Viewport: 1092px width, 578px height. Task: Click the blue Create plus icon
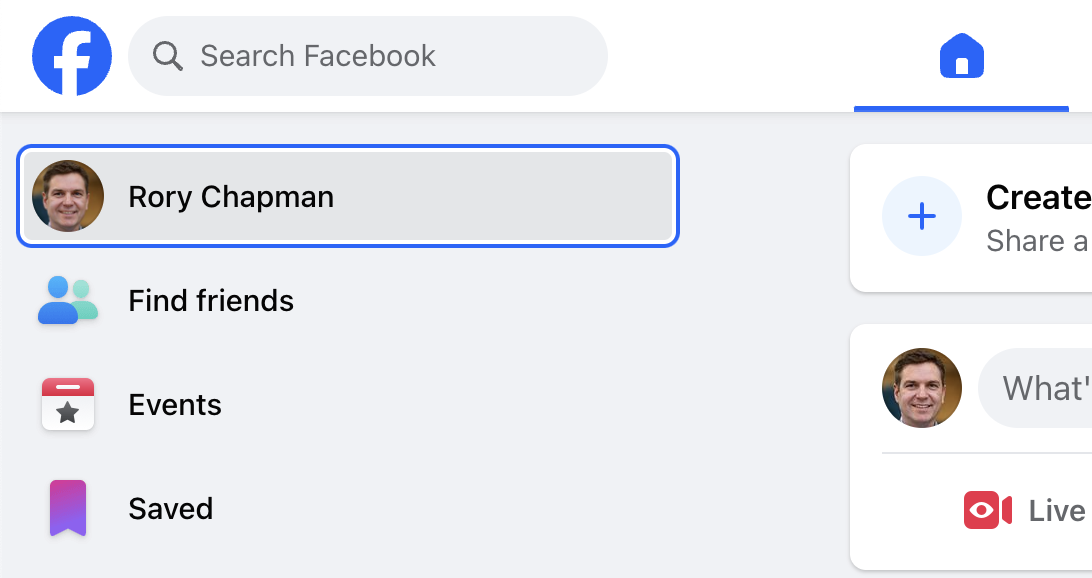point(921,216)
